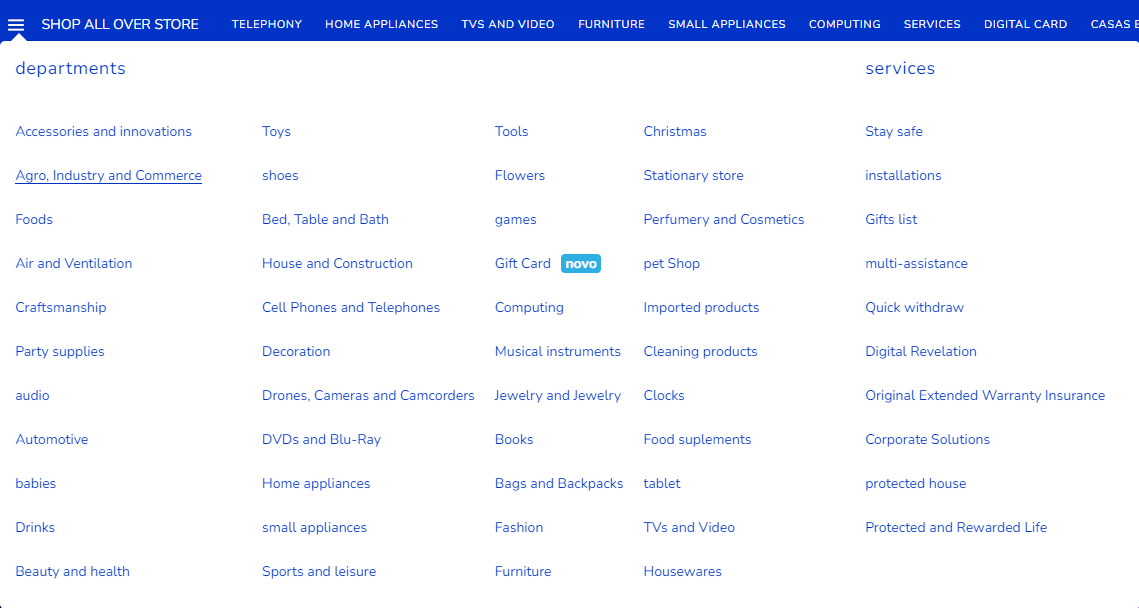Screen dimensions: 1139x608
Task: Open the Gifts list service
Action: click(x=891, y=219)
